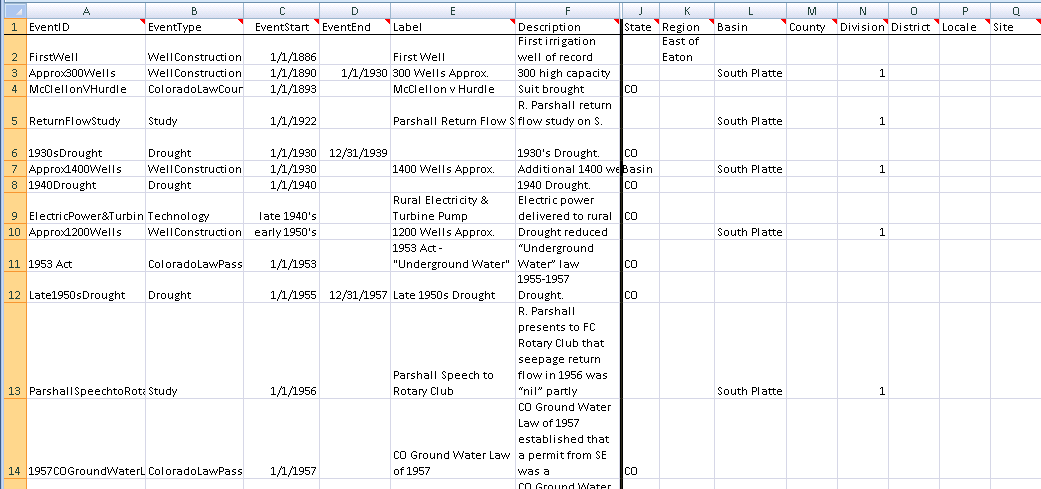Select the late 1940's start cell

point(281,208)
